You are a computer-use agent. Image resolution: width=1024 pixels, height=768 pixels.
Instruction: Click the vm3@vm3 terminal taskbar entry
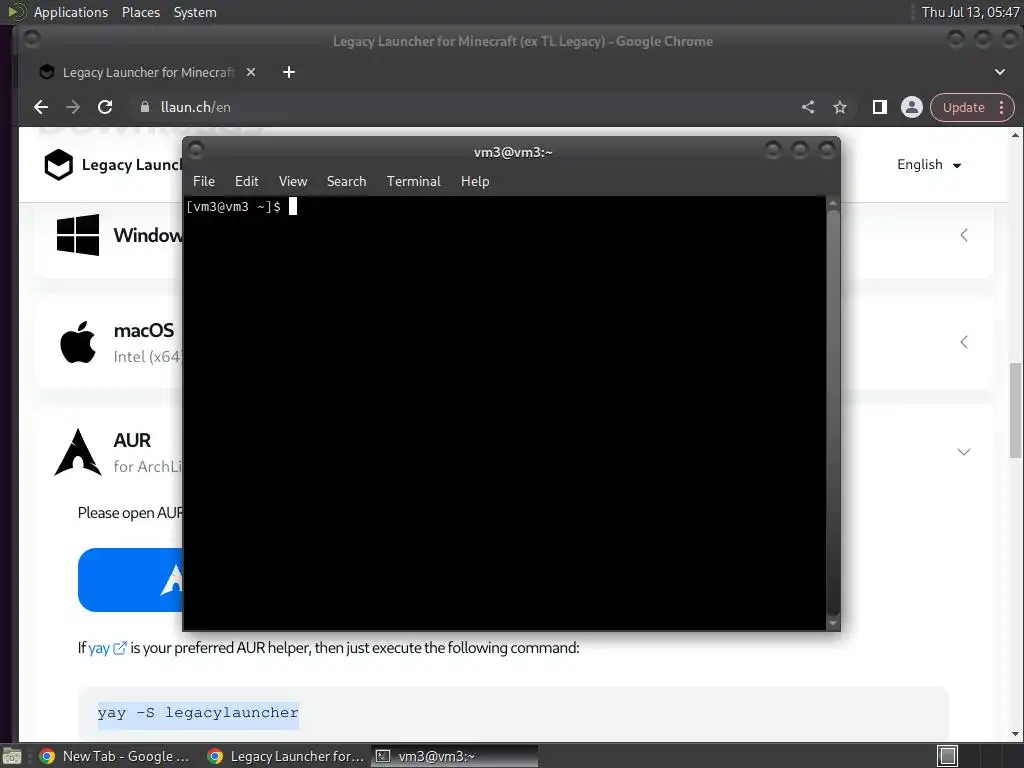[x=455, y=756]
